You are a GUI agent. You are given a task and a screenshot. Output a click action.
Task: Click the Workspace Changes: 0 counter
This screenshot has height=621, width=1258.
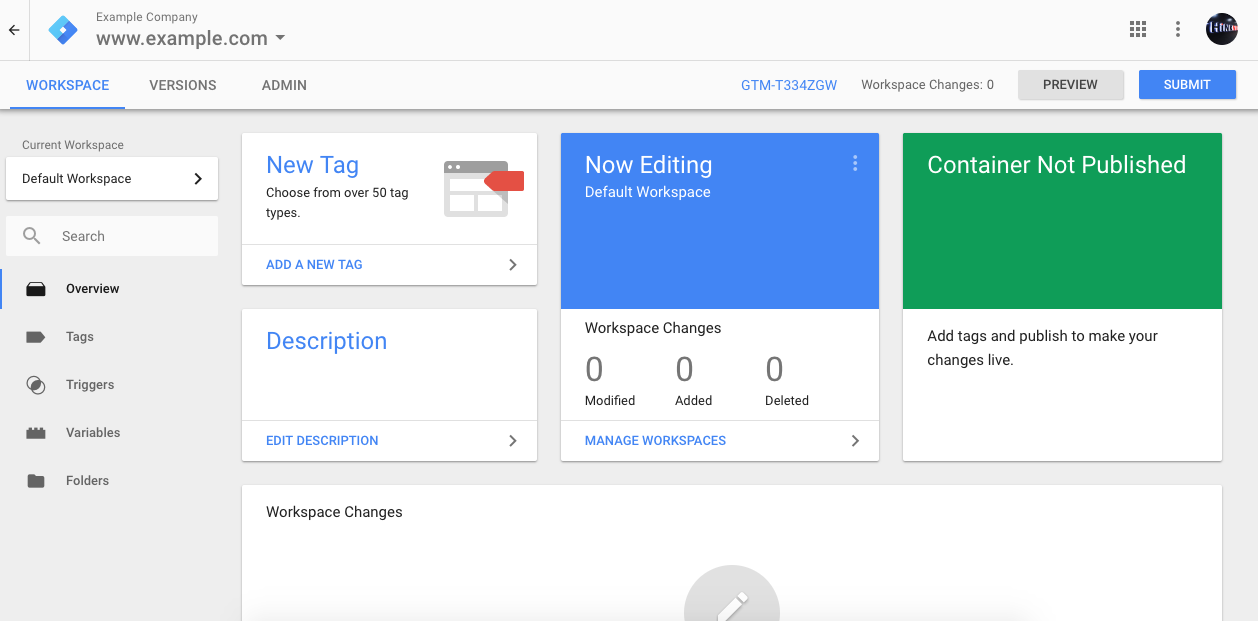click(x=927, y=85)
